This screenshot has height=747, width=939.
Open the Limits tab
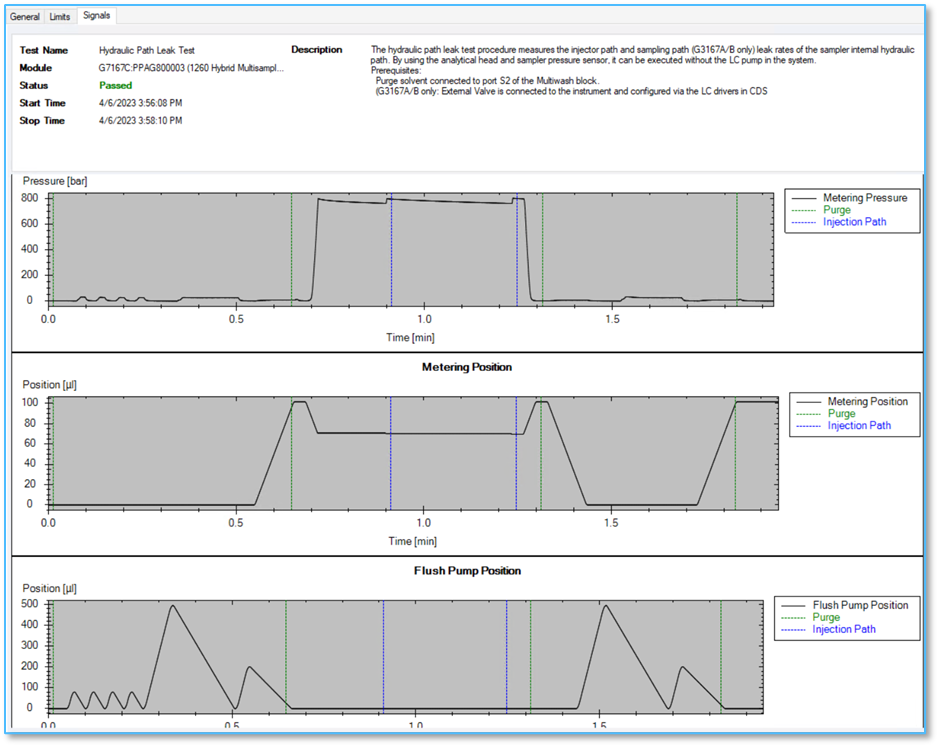tap(59, 16)
